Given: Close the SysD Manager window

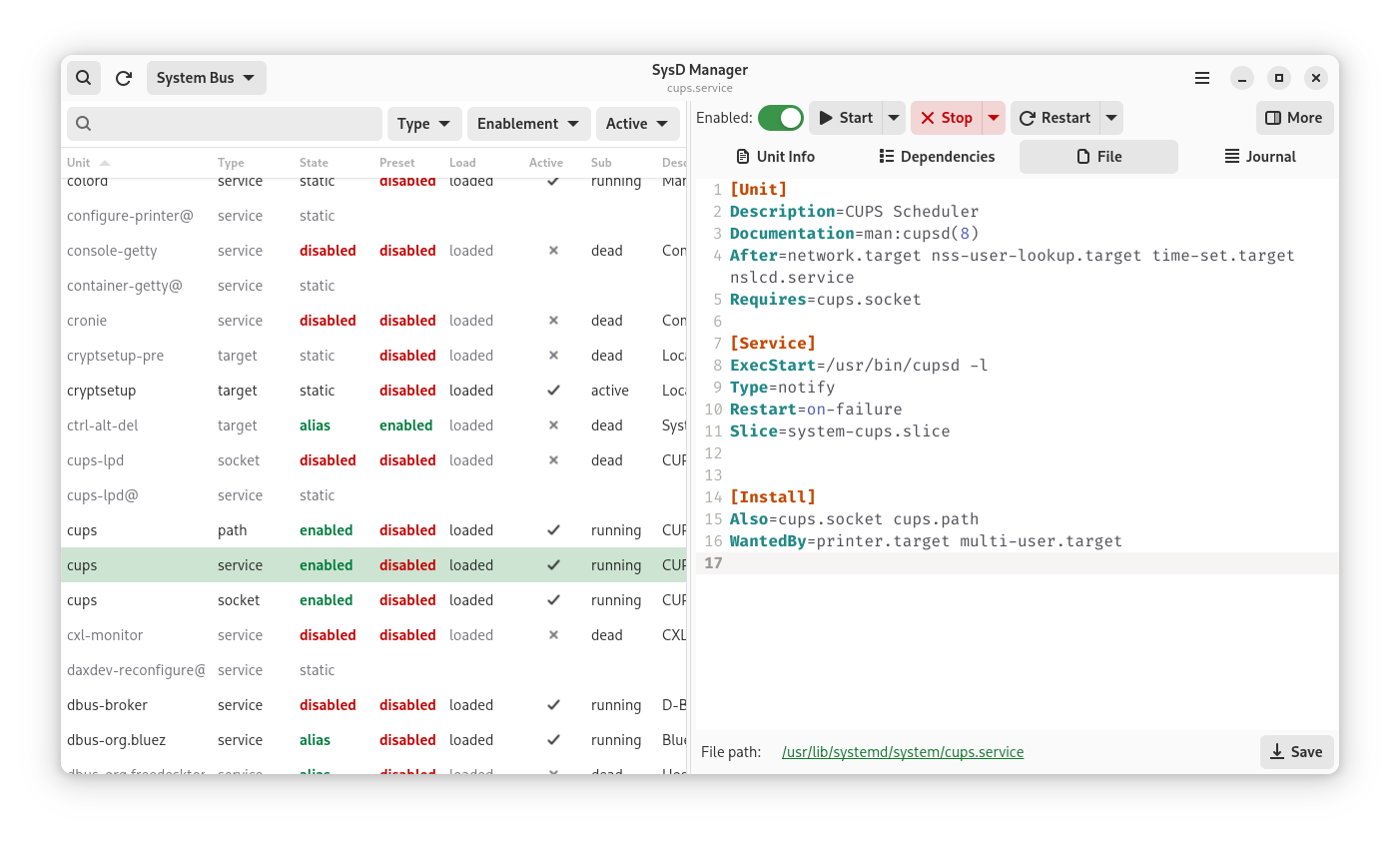Looking at the screenshot, I should pos(1316,78).
